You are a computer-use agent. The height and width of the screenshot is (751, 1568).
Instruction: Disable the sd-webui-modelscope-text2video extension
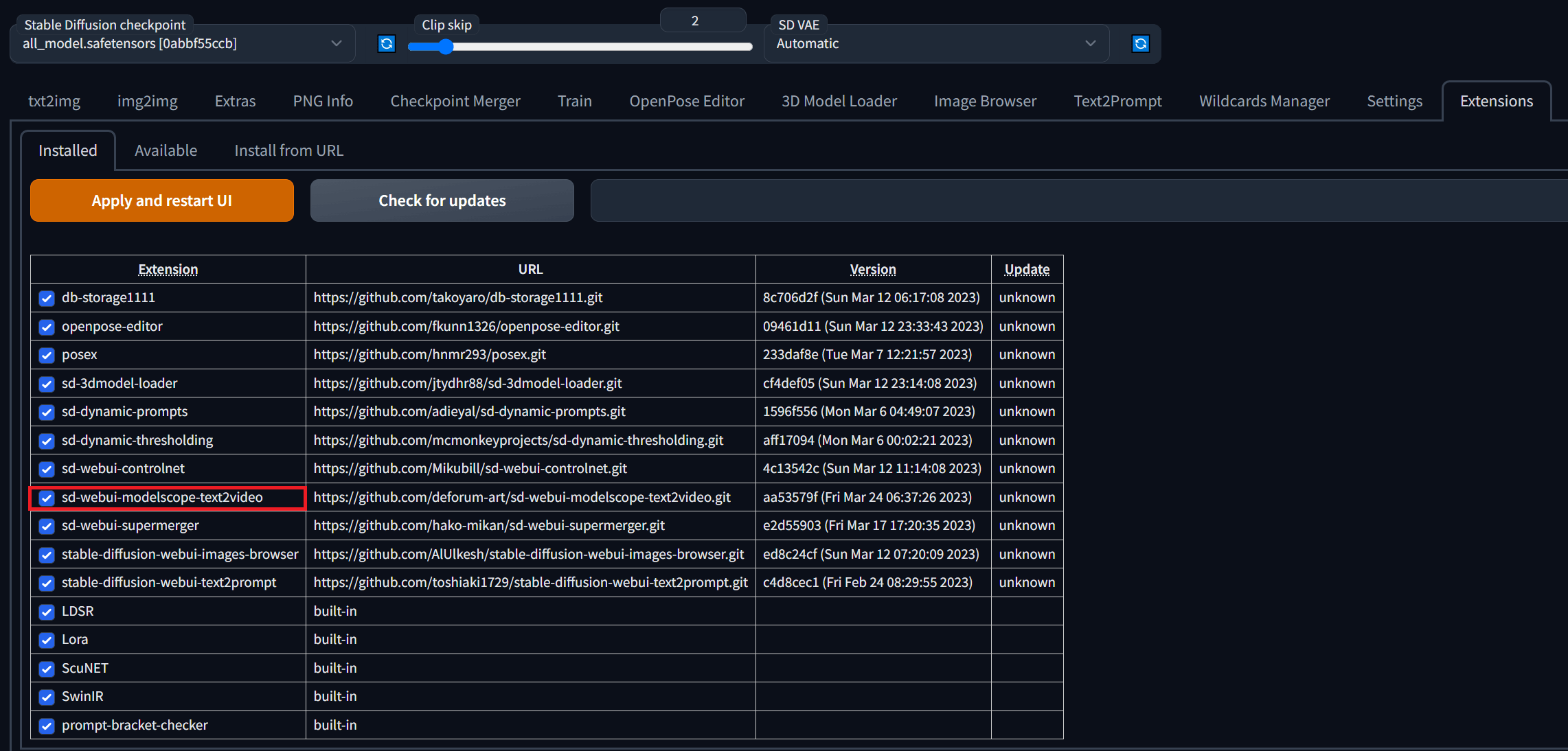tap(46, 498)
